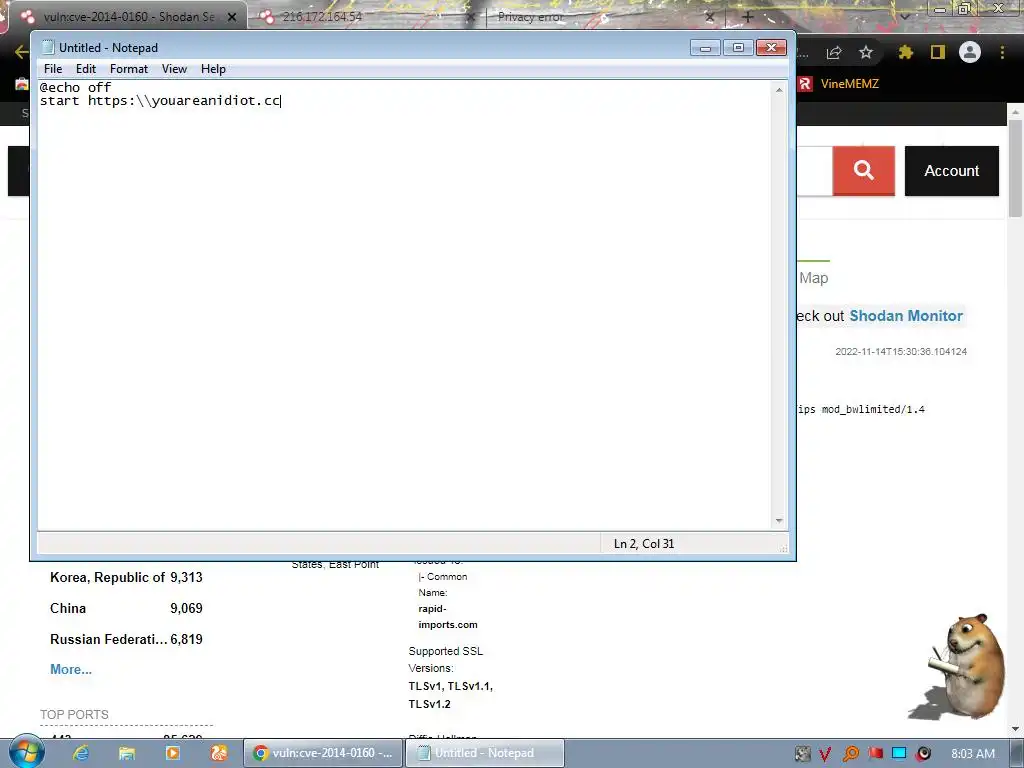Open the orange UC Browser taskbar icon
Viewport: 1024px width, 768px height.
[x=219, y=753]
